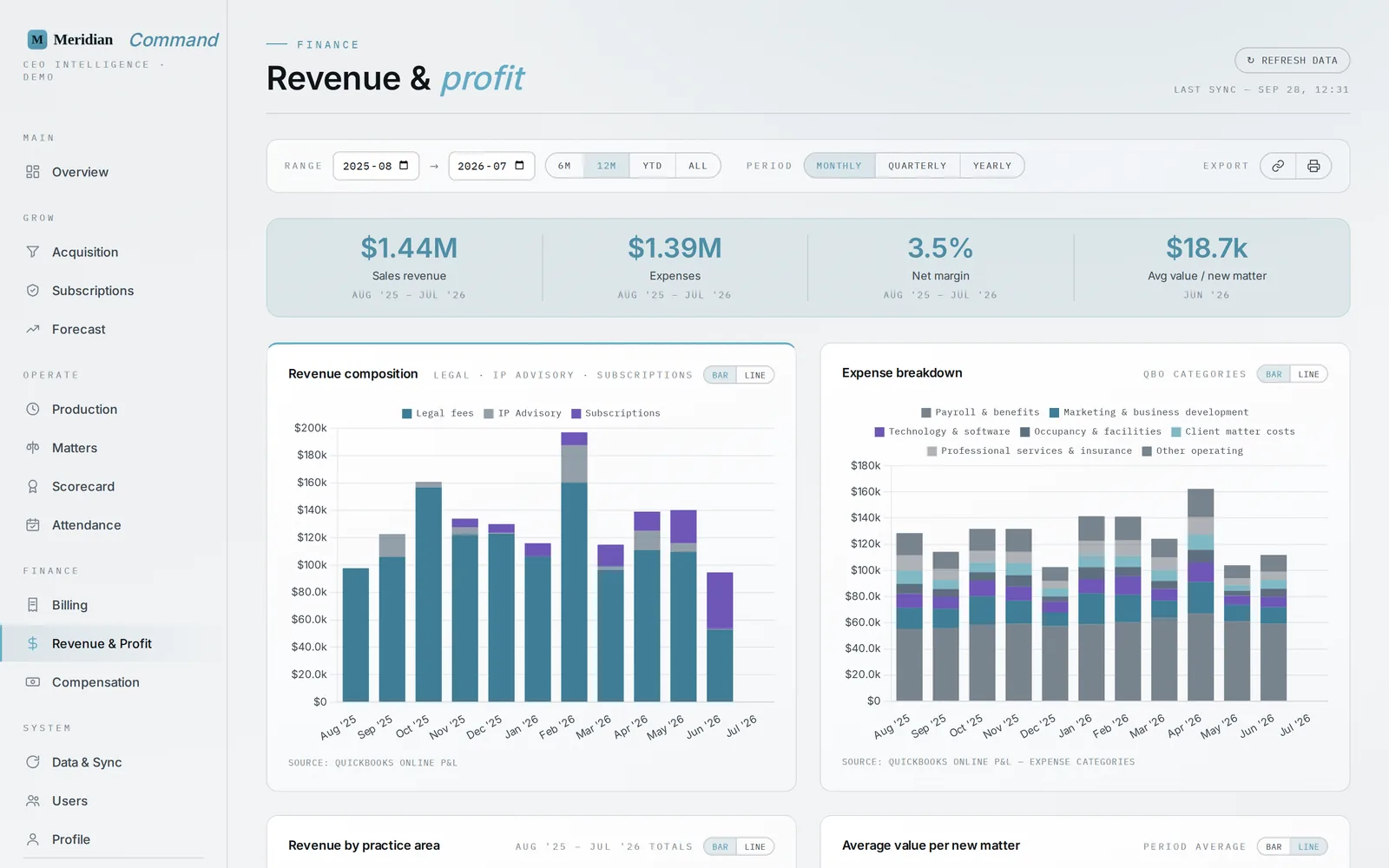Click the $1.44M Sales revenue figure
The width and height of the screenshot is (1389, 868).
[x=409, y=248]
